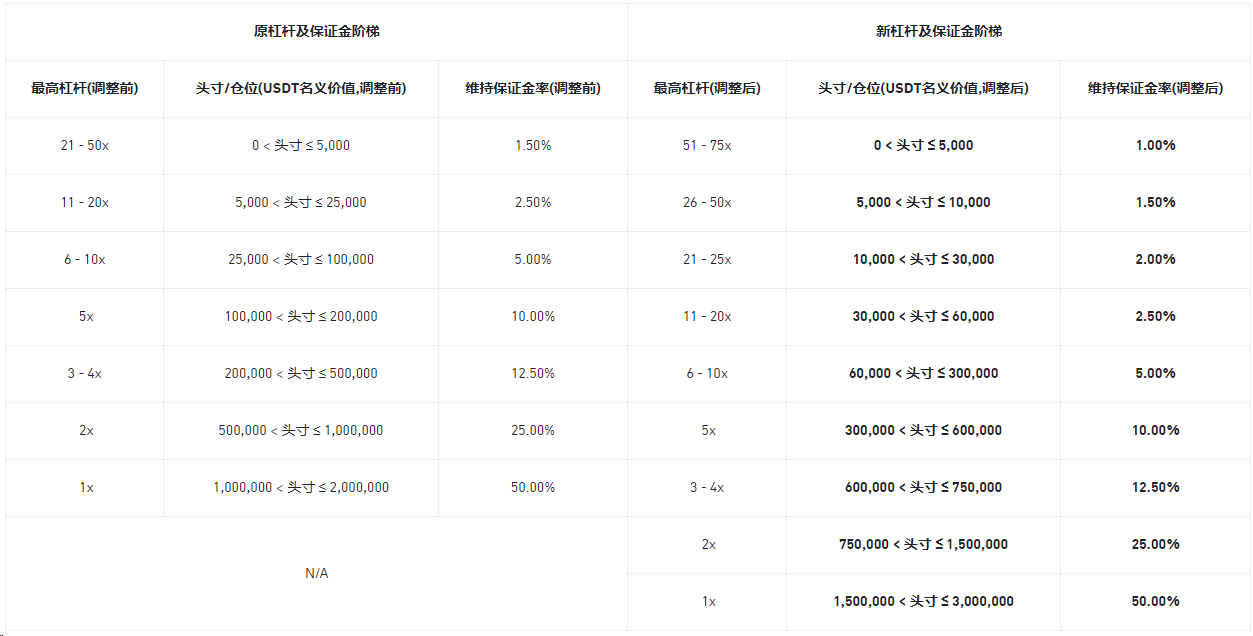Select the 最高杠杆(调整后) column header
The height and width of the screenshot is (636, 1253).
click(x=706, y=88)
